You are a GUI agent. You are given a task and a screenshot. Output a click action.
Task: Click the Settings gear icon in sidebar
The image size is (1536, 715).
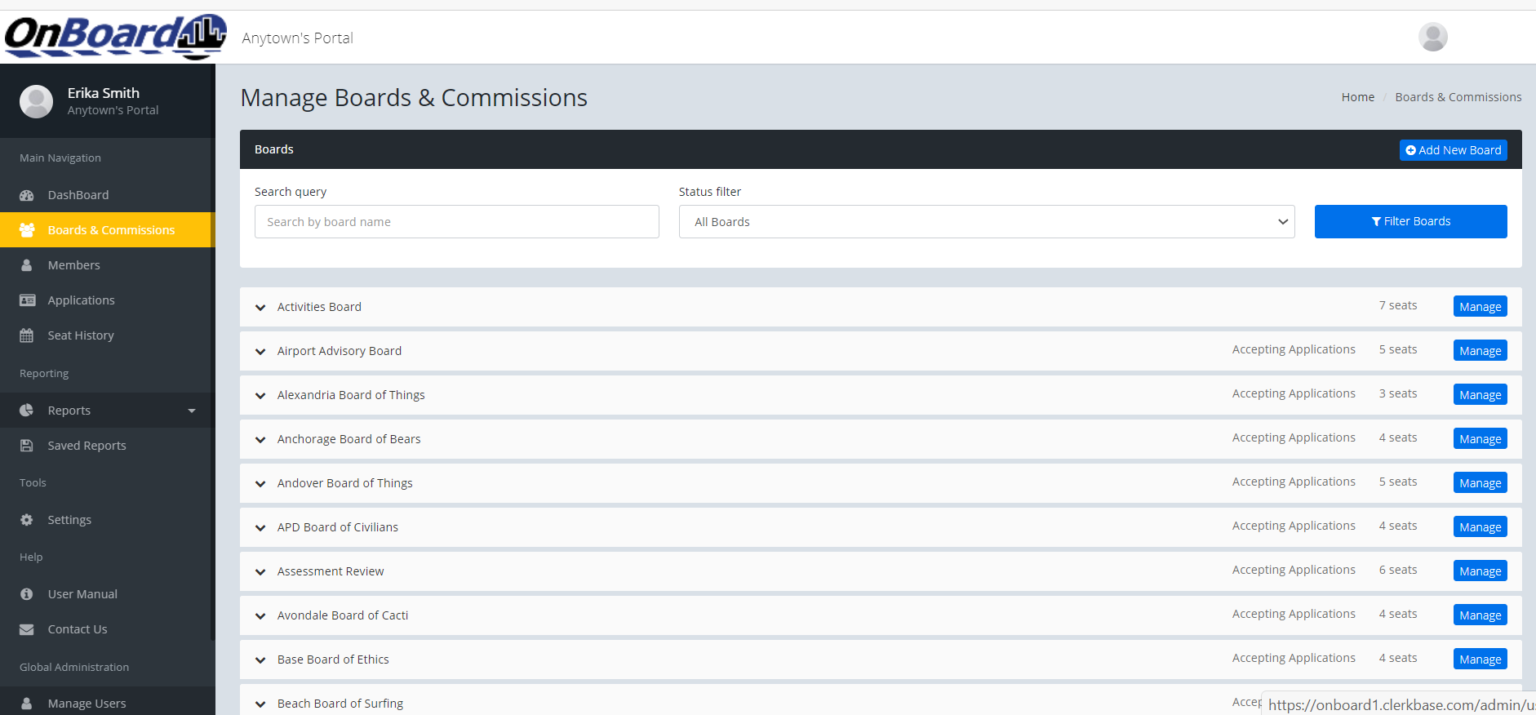pyautogui.click(x=27, y=520)
